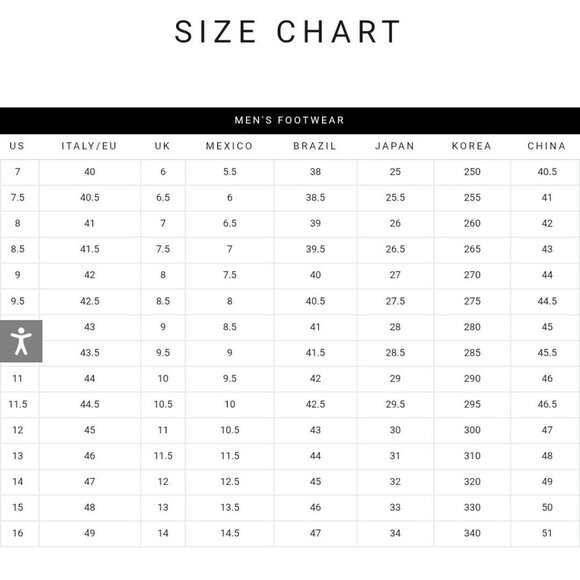Click Korea size 250 cell
Screen dimensions: 580x580
tap(472, 172)
